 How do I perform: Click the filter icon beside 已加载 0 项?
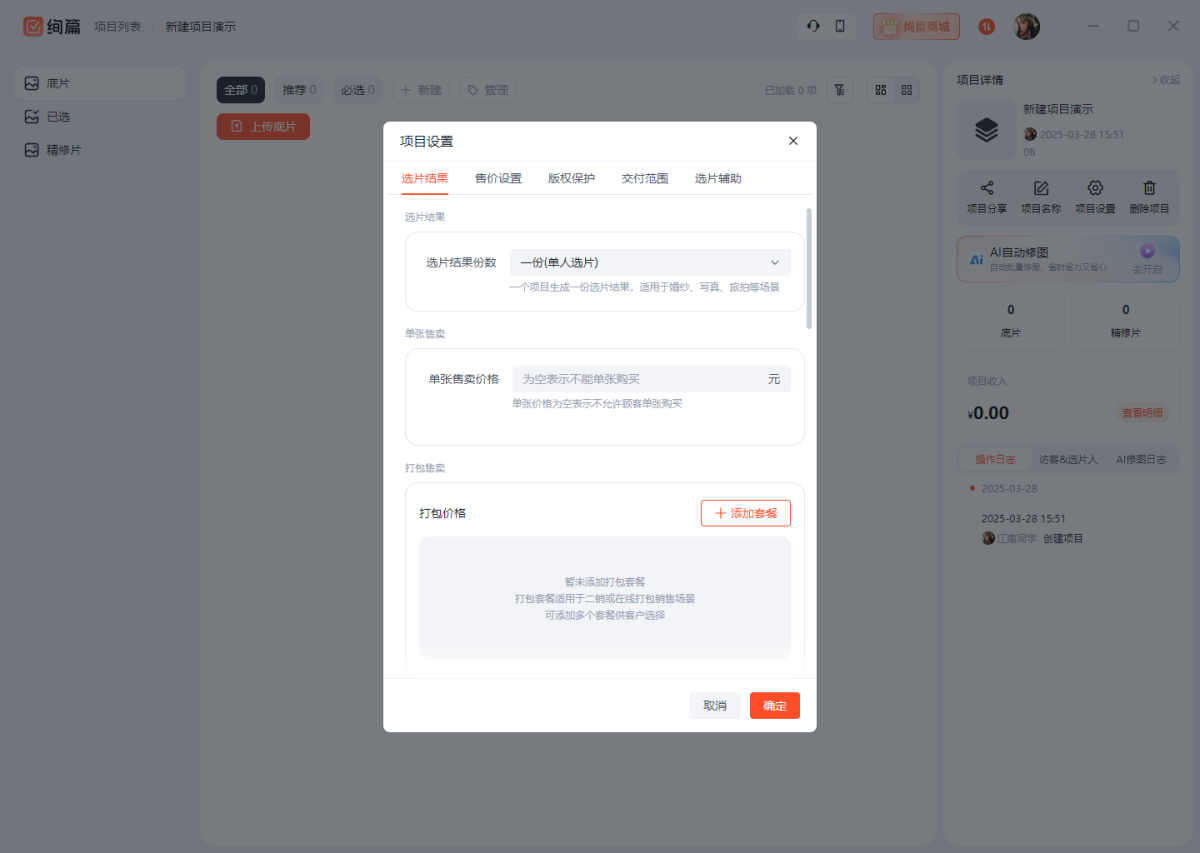click(840, 90)
